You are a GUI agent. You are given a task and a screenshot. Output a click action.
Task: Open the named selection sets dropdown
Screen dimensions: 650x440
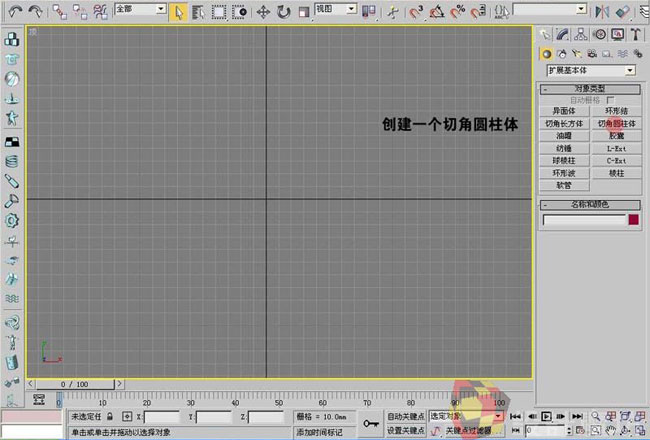pos(581,9)
